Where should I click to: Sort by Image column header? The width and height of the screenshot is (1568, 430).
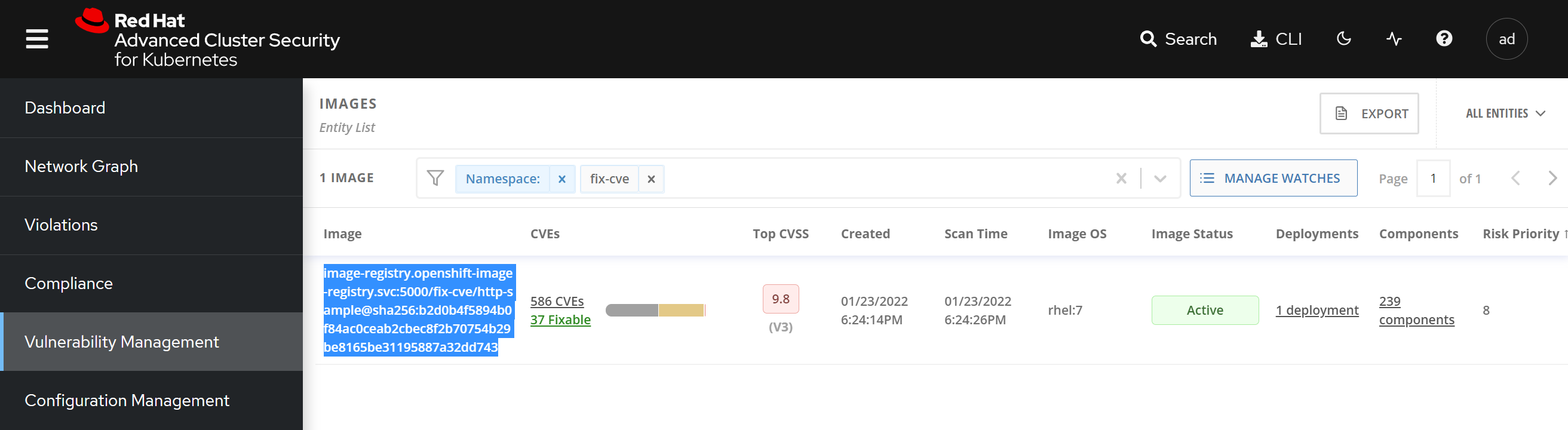click(343, 234)
